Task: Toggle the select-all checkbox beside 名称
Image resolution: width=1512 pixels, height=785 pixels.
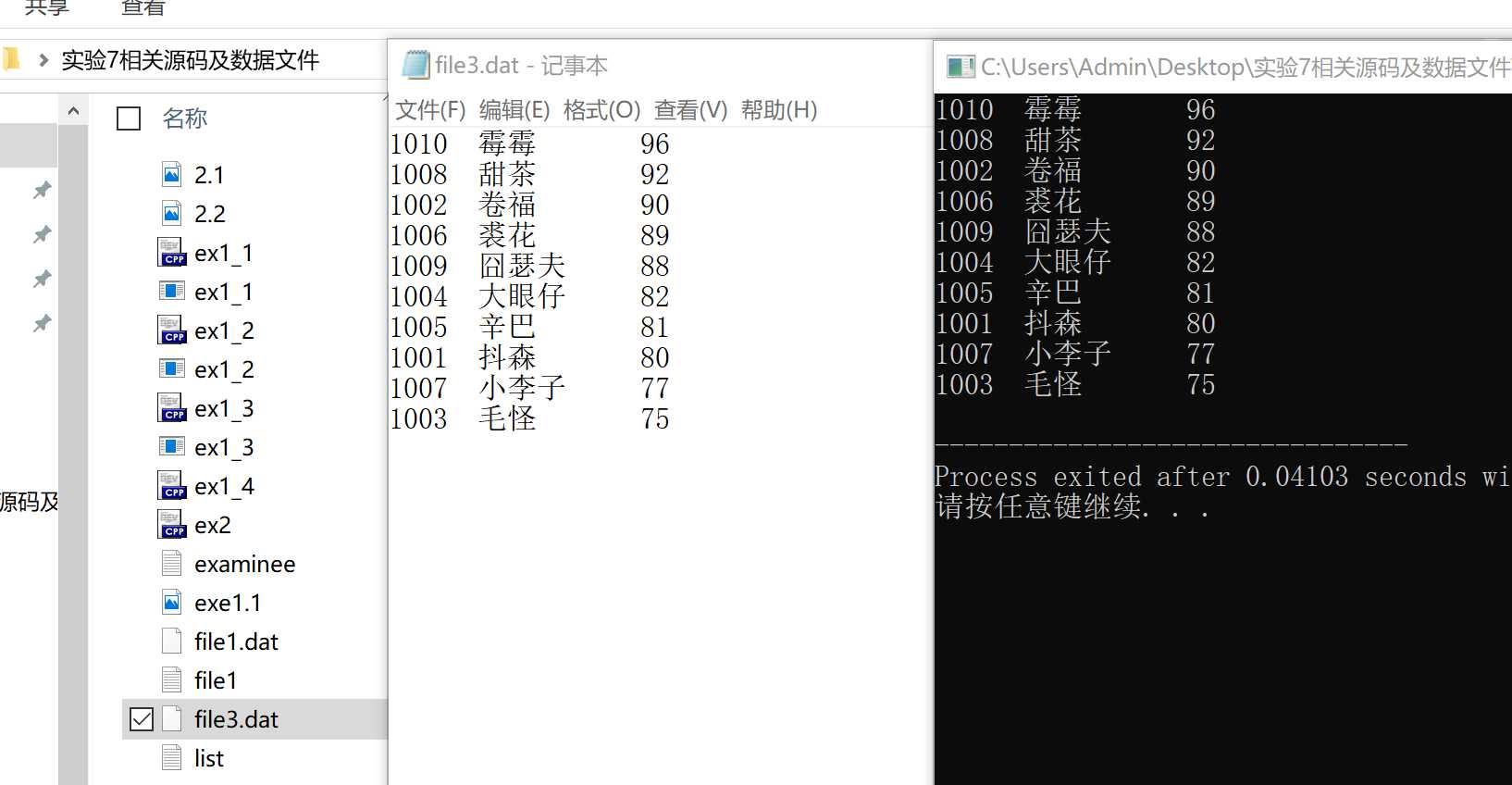Action: click(129, 118)
